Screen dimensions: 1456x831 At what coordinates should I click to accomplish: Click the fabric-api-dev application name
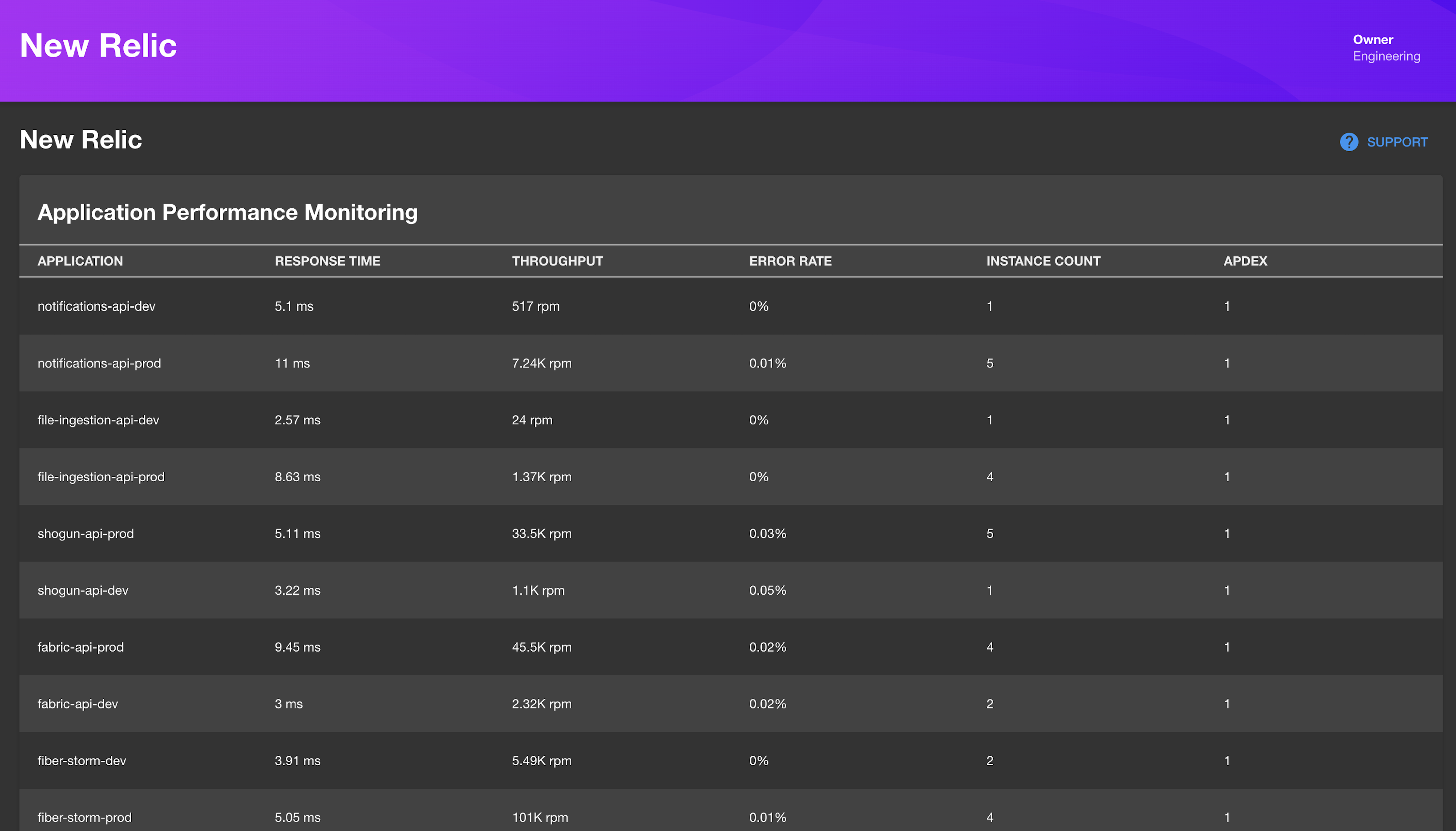(77, 704)
